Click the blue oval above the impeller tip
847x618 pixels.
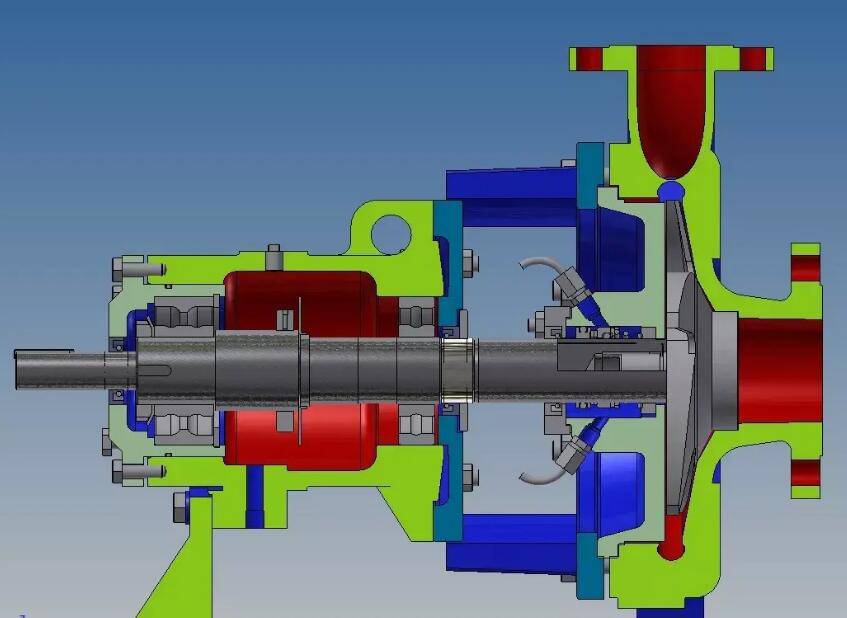[670, 188]
